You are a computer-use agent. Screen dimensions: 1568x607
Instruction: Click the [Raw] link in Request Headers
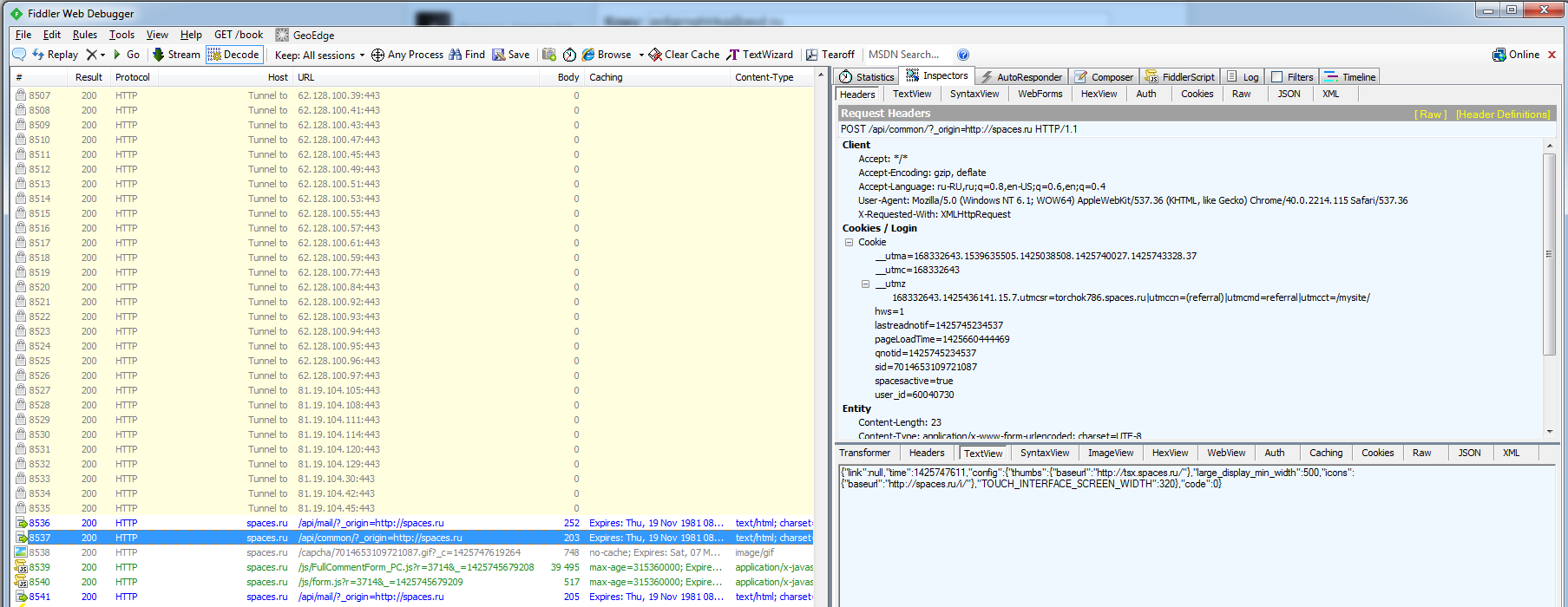[1430, 114]
